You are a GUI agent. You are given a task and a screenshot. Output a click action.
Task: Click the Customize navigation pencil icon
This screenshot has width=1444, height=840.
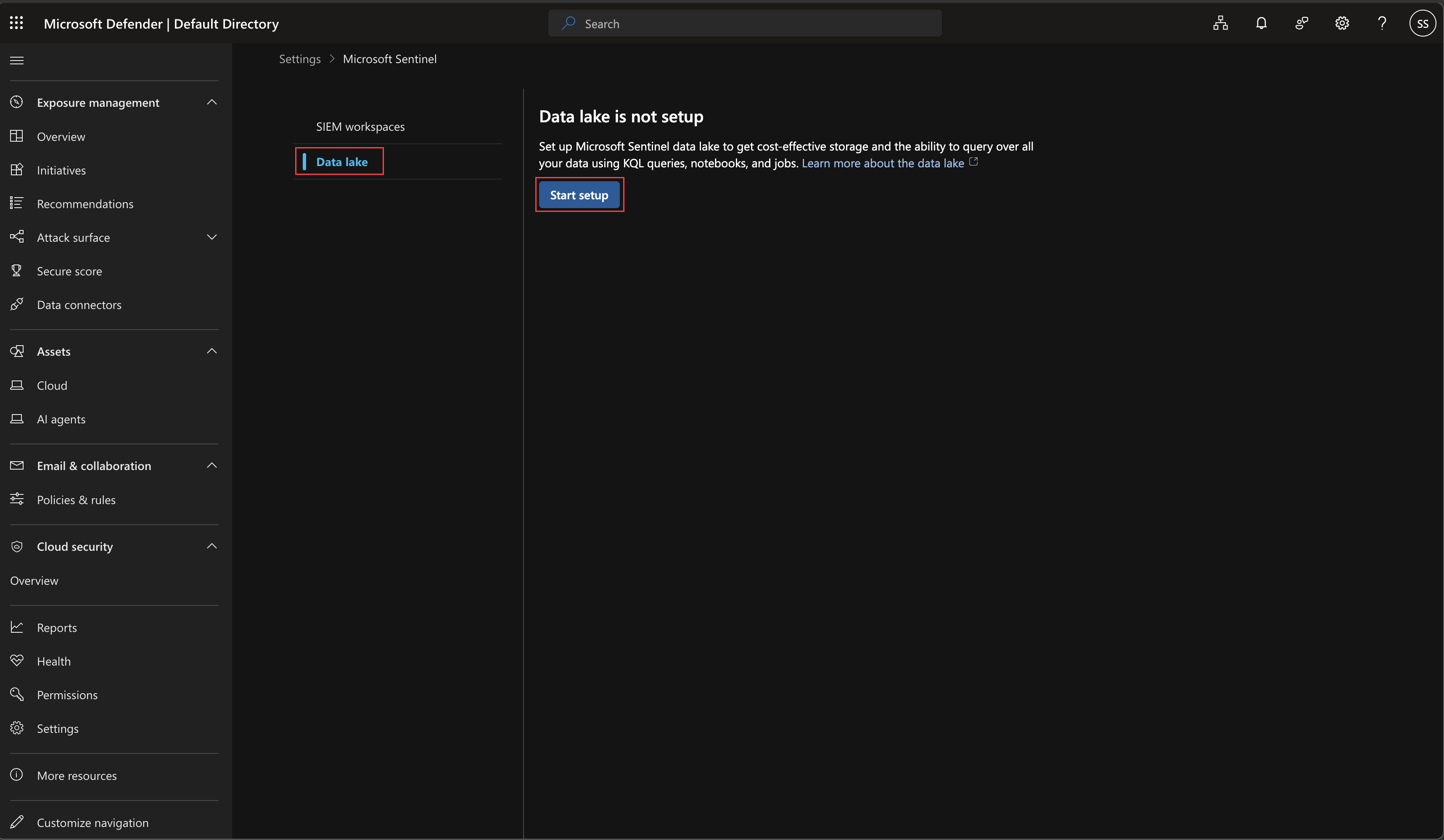[x=17, y=822]
